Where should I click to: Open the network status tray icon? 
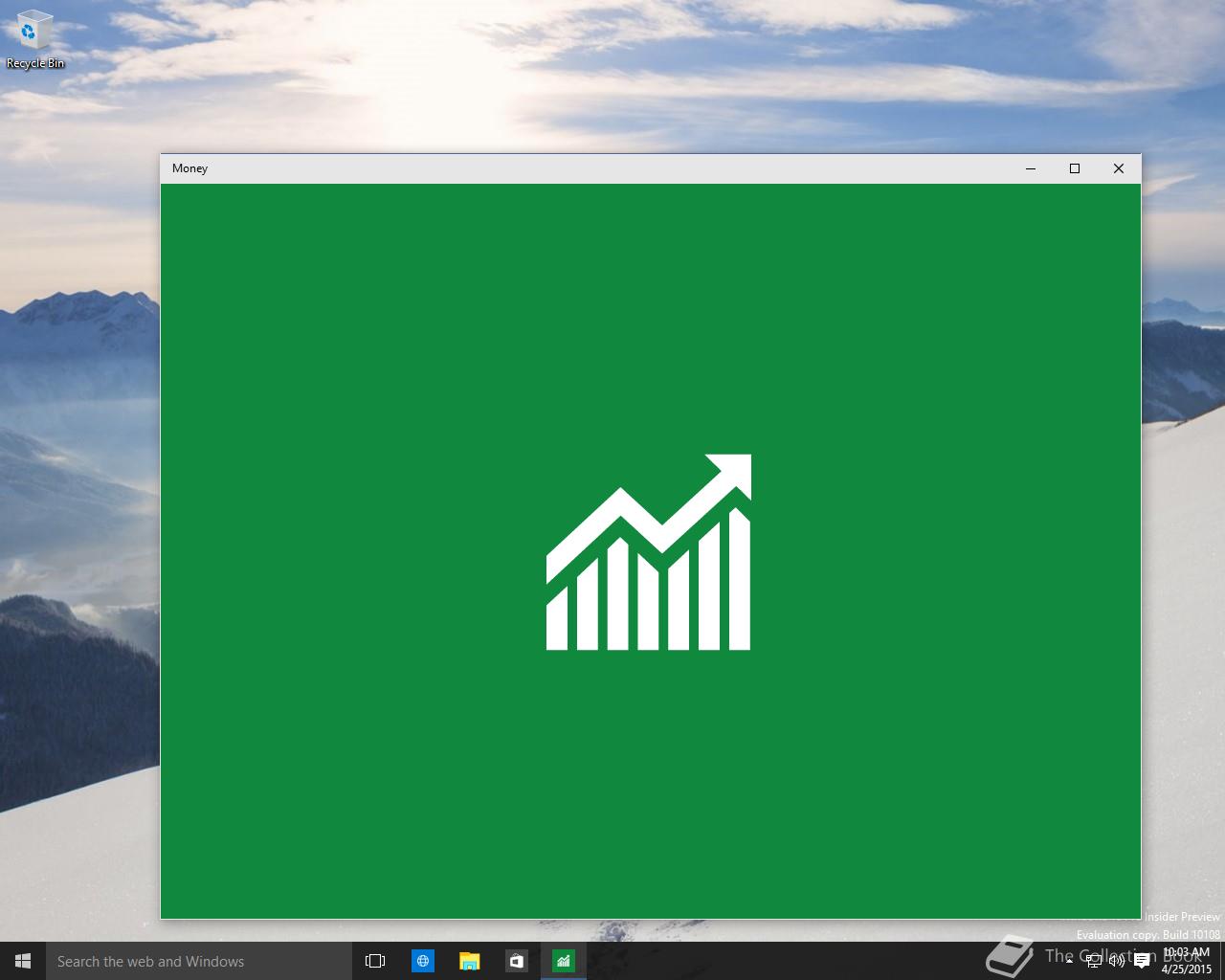pyautogui.click(x=1094, y=961)
